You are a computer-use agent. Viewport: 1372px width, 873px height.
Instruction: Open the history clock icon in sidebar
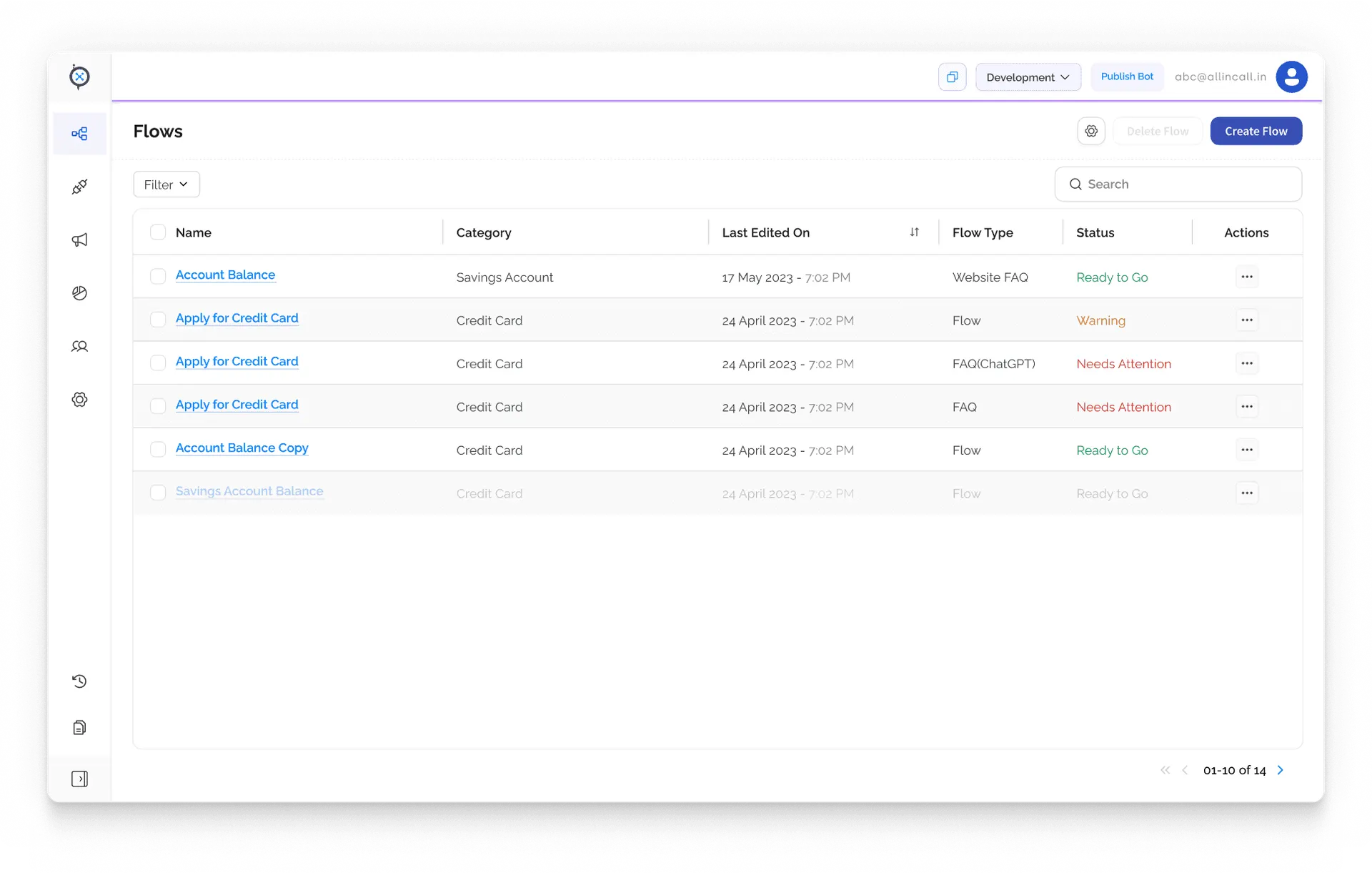pos(79,681)
